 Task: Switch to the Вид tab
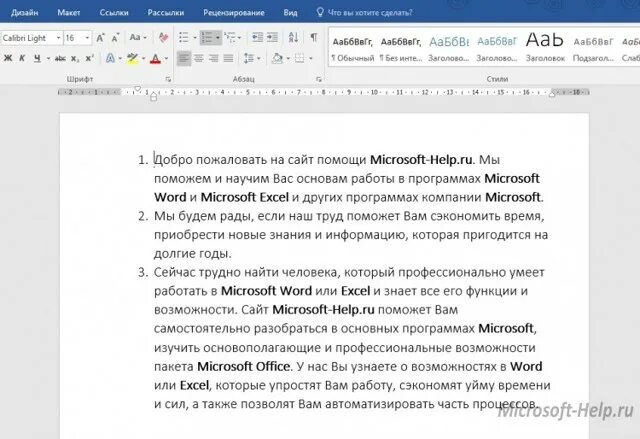[290, 13]
